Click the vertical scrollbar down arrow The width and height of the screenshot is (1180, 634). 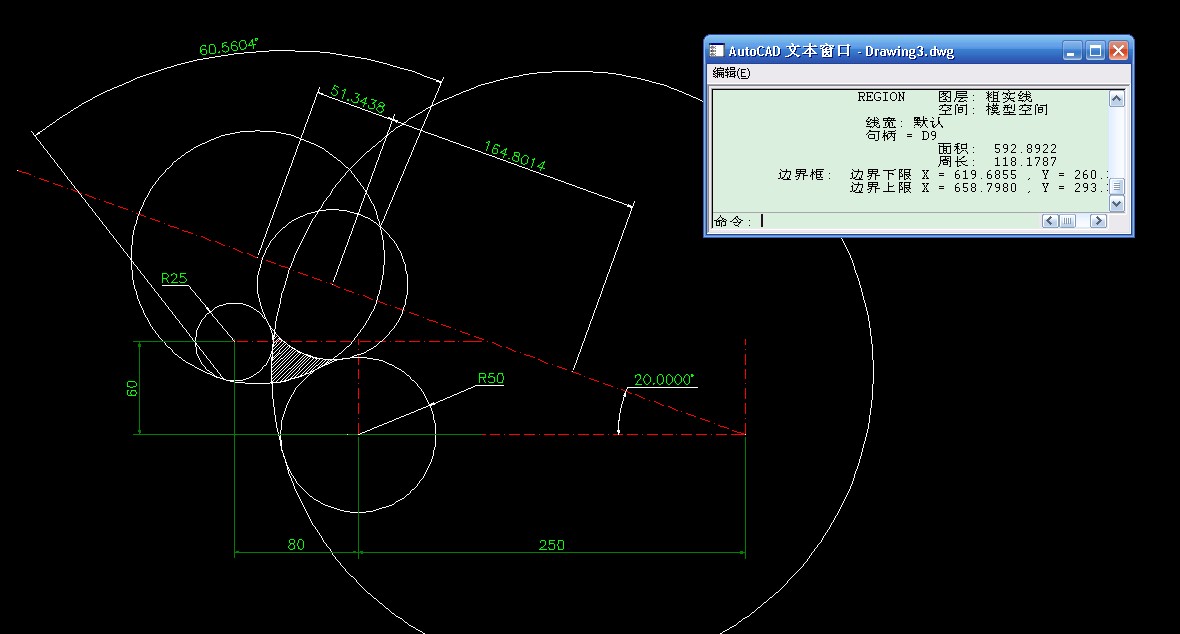pos(1117,203)
